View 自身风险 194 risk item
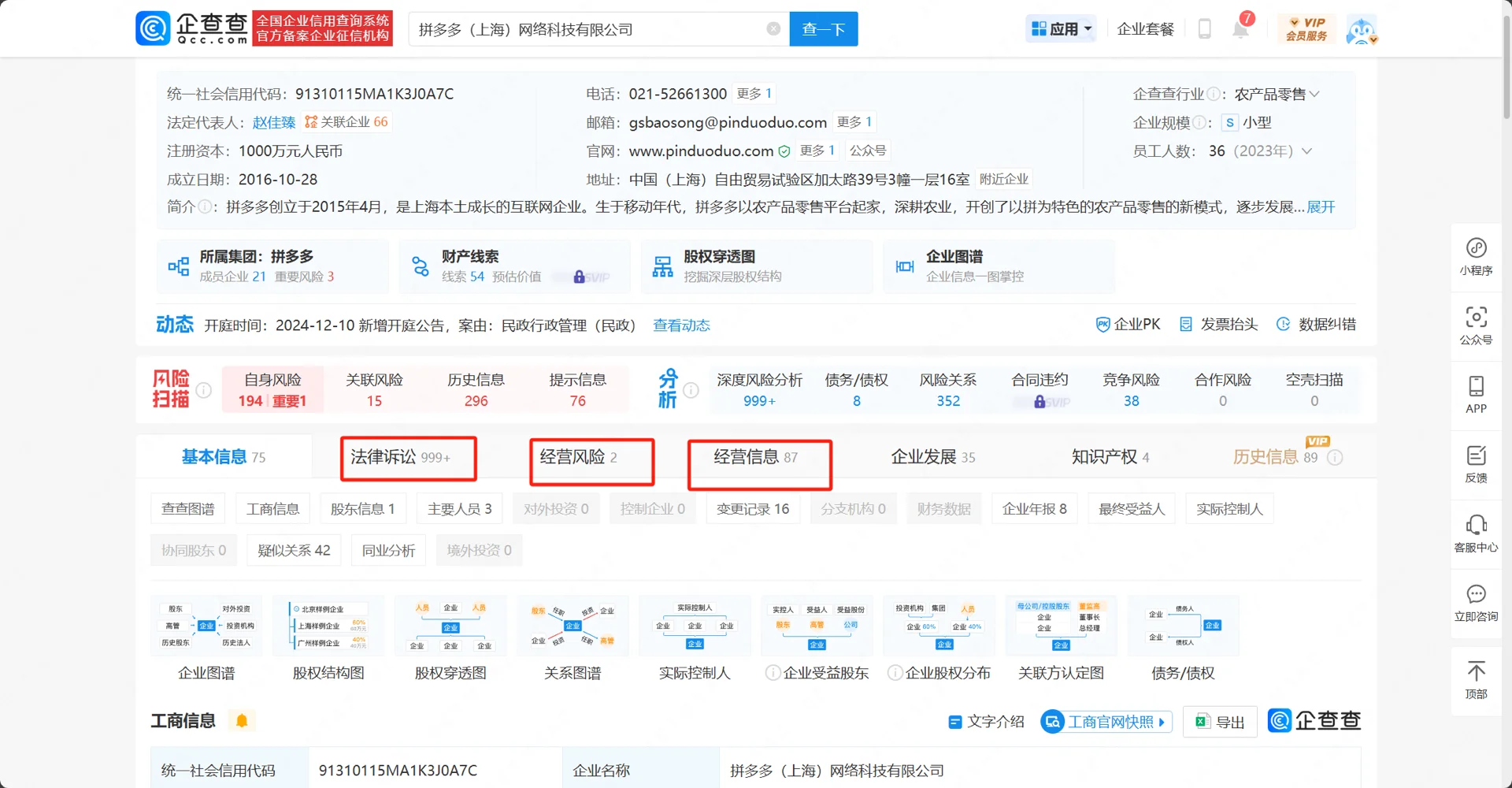Viewport: 1512px width, 788px height. [272, 390]
